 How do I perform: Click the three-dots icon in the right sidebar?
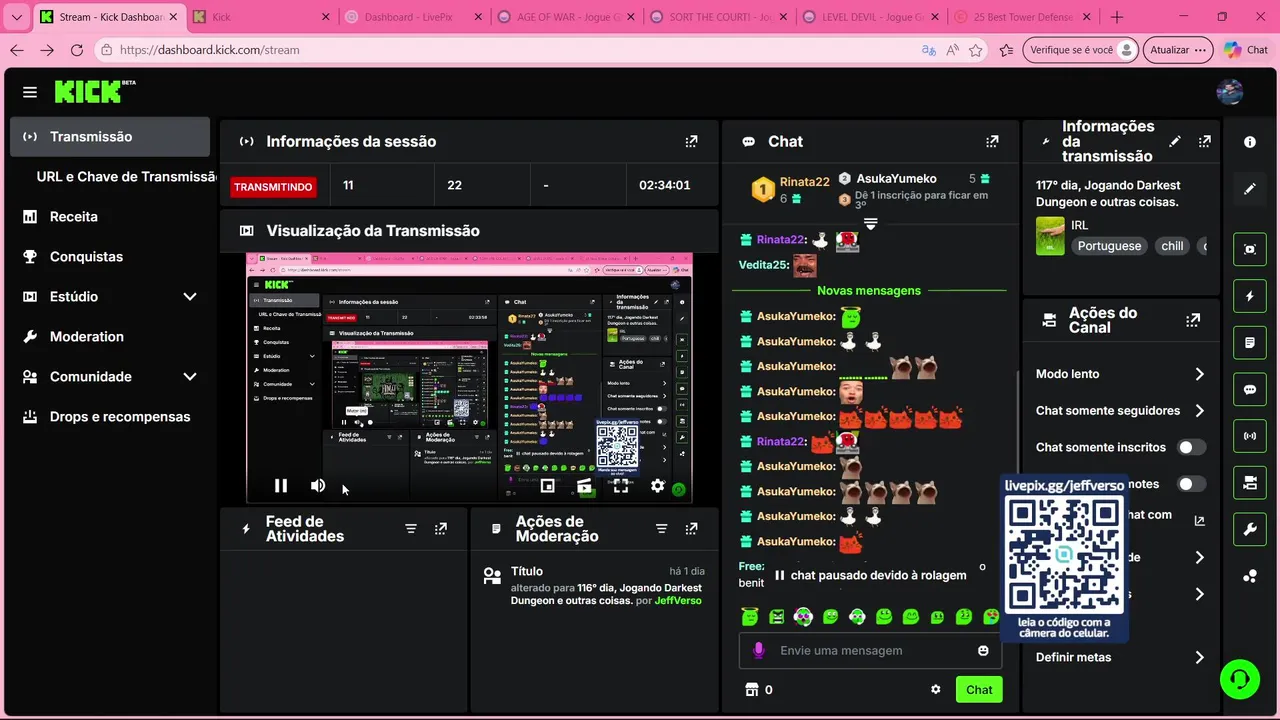(x=1250, y=576)
